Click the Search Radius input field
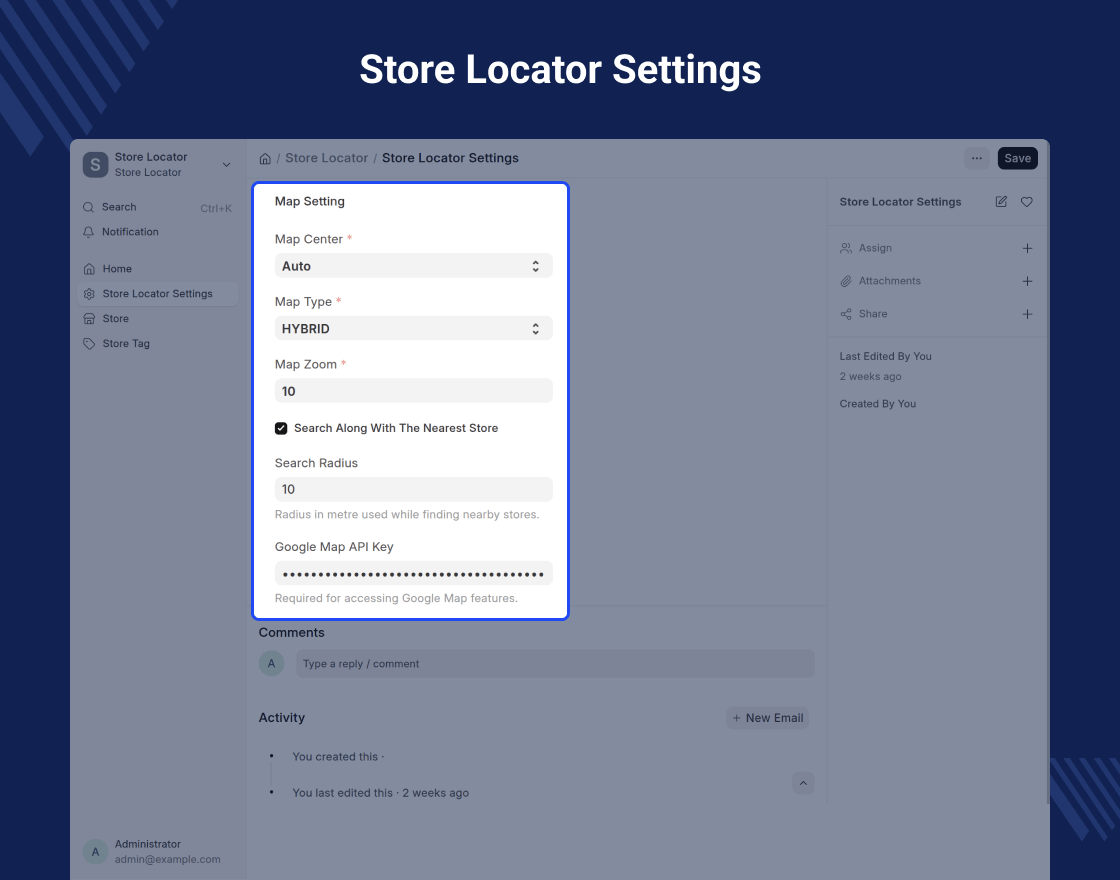This screenshot has width=1120, height=880. pos(414,489)
